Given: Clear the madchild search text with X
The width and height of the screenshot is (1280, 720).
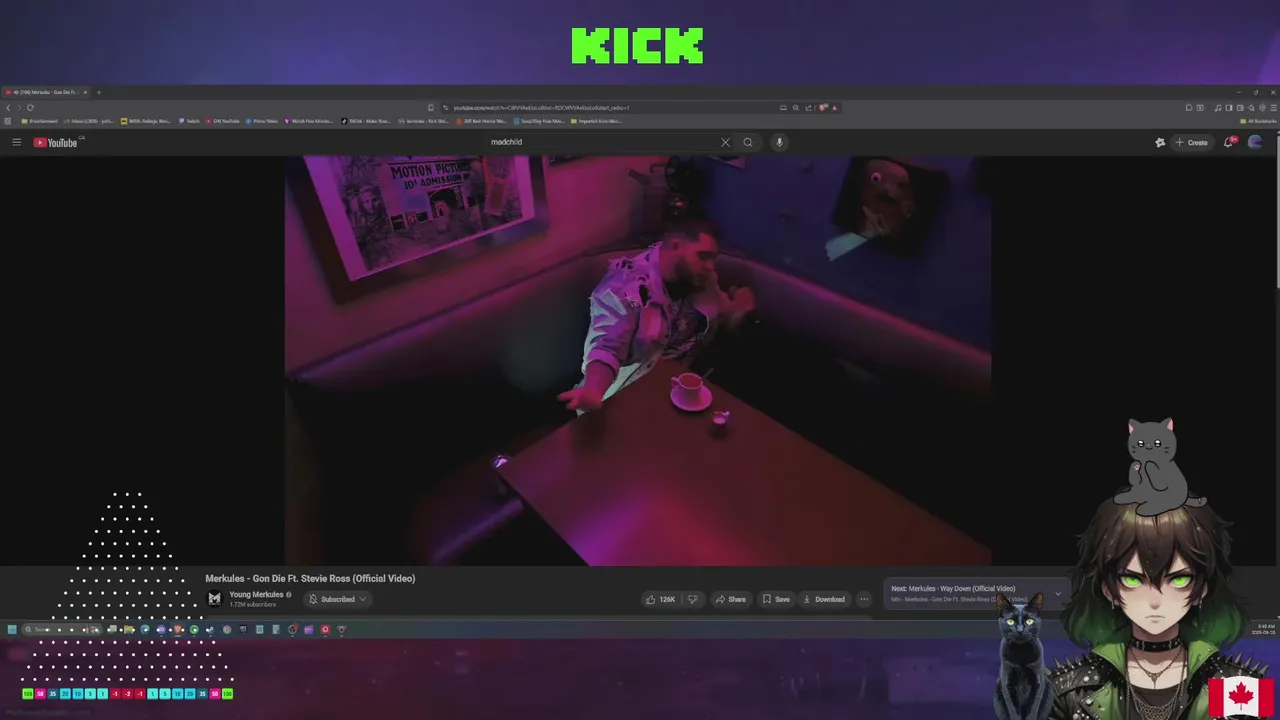Looking at the screenshot, I should [725, 142].
